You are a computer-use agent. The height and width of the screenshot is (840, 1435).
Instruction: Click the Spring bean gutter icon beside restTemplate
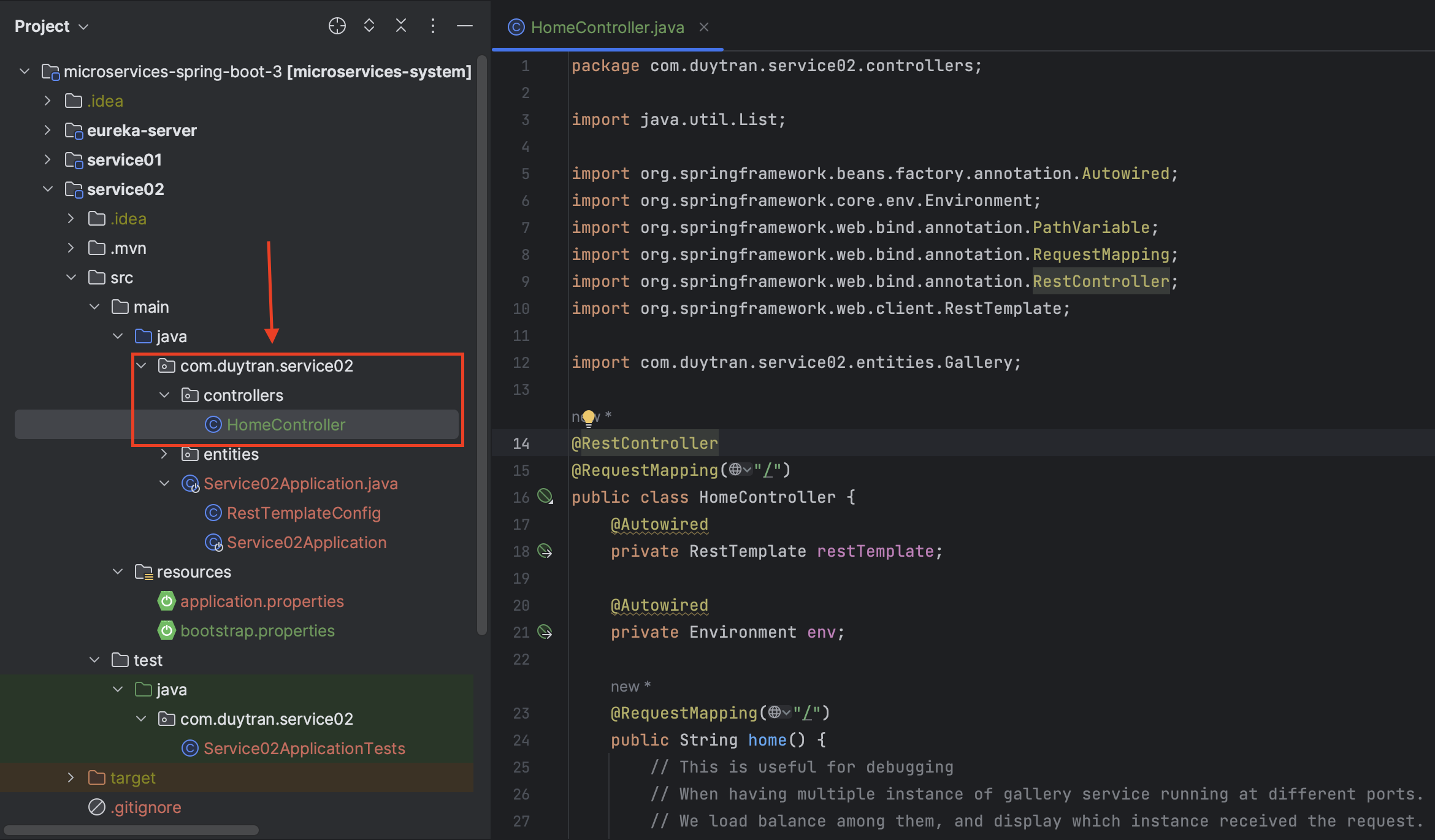tap(545, 551)
